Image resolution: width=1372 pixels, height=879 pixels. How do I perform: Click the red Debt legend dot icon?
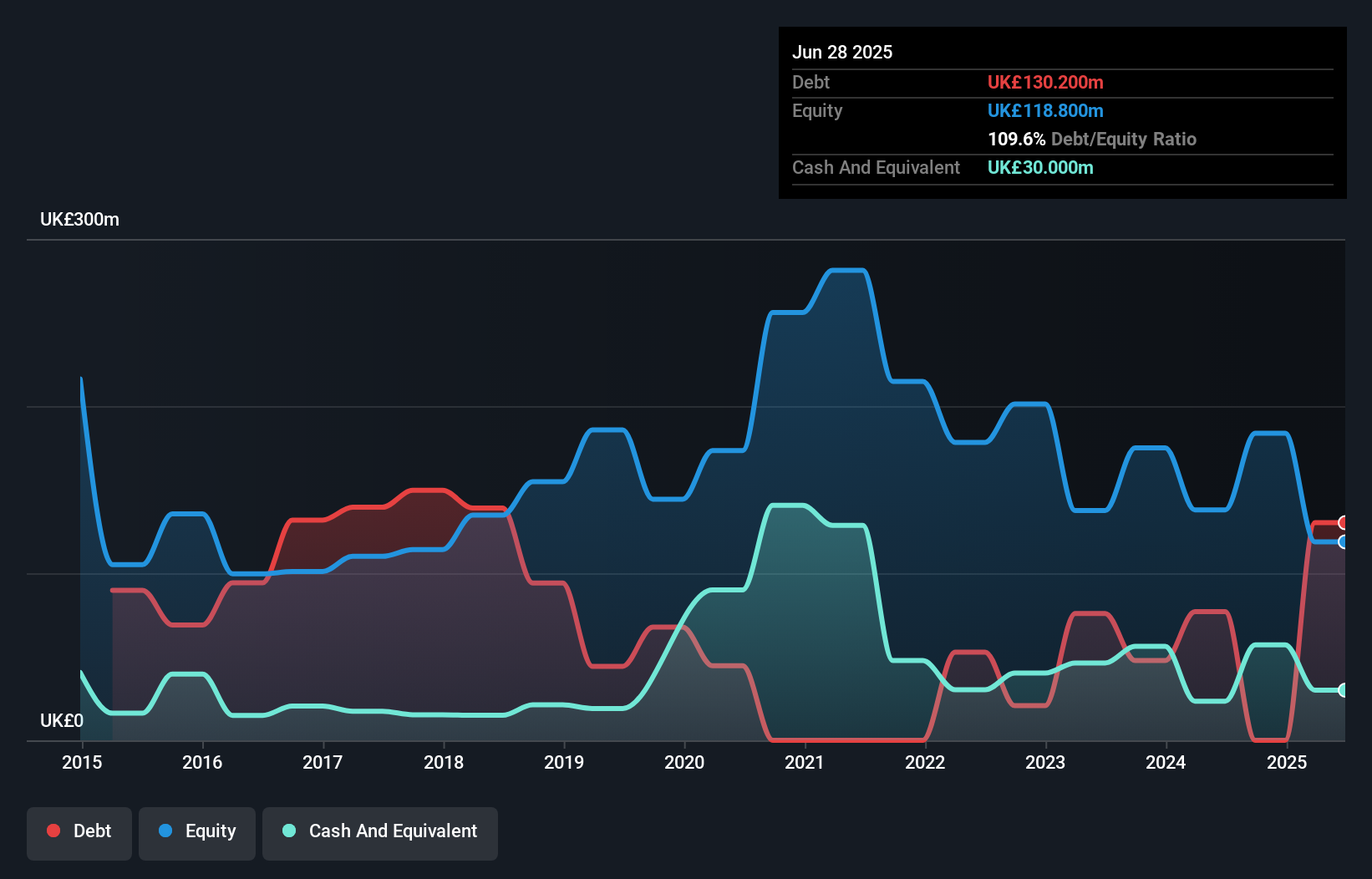[x=53, y=831]
